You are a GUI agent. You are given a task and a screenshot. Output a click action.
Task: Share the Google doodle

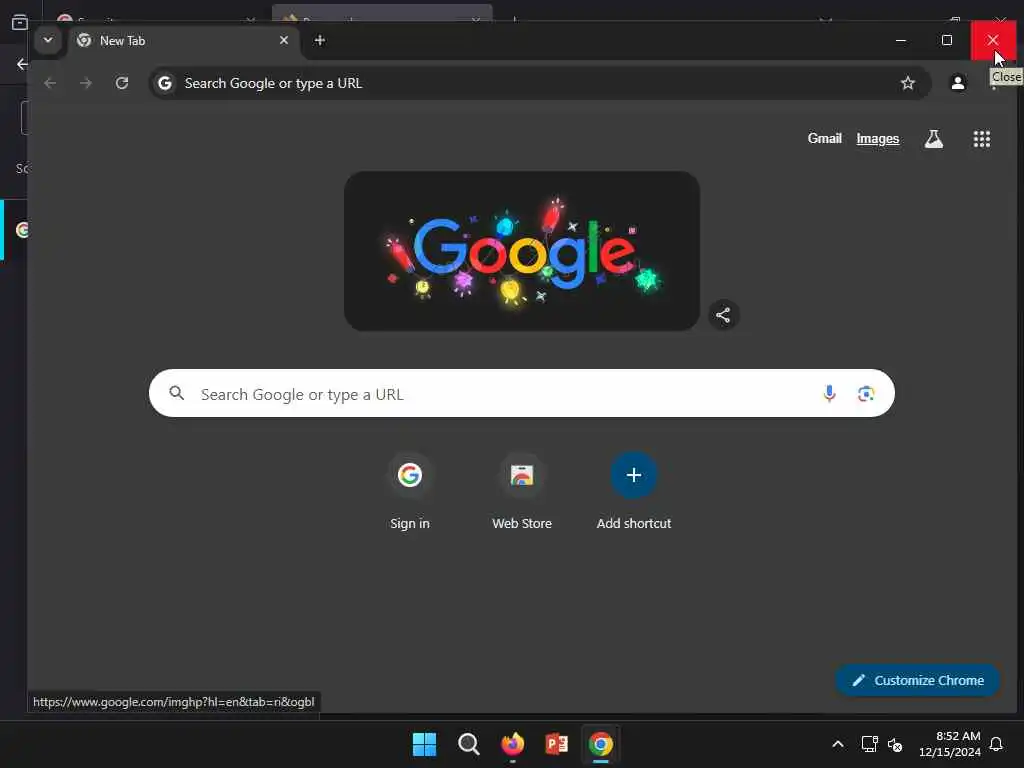pyautogui.click(x=723, y=315)
